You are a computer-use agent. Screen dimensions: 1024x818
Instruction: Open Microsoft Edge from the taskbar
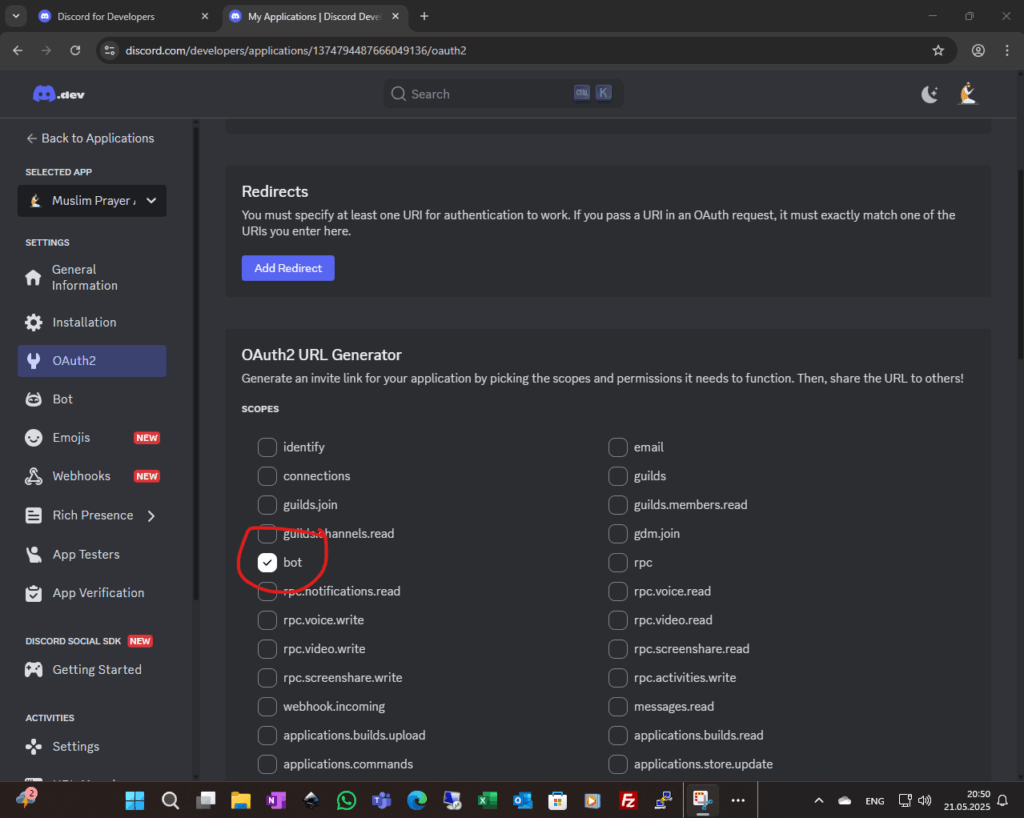click(417, 800)
